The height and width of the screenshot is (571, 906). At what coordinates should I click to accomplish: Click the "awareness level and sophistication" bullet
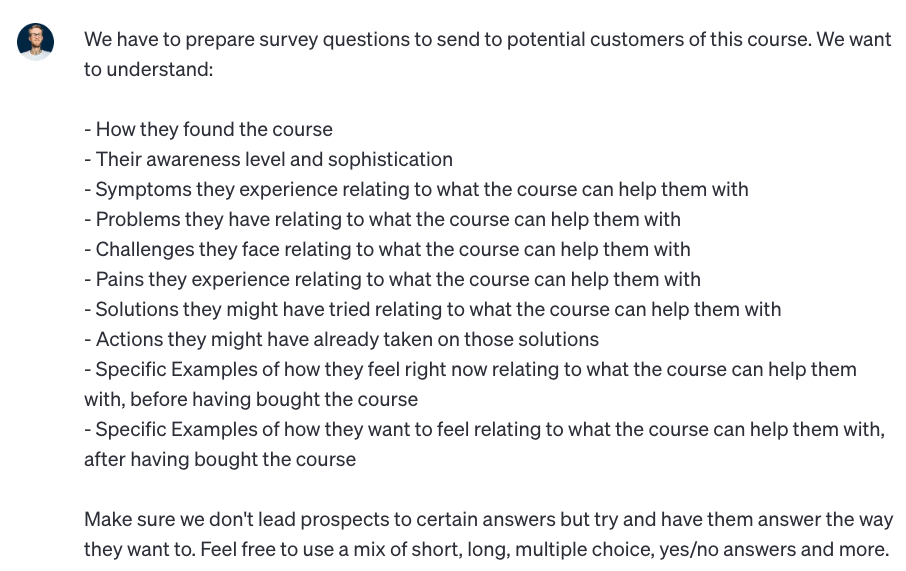(x=269, y=160)
